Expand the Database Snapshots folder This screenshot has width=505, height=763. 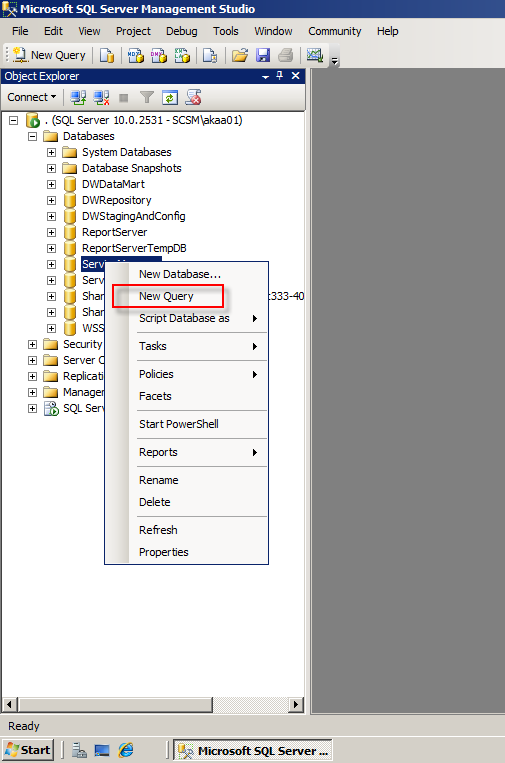tap(52, 168)
